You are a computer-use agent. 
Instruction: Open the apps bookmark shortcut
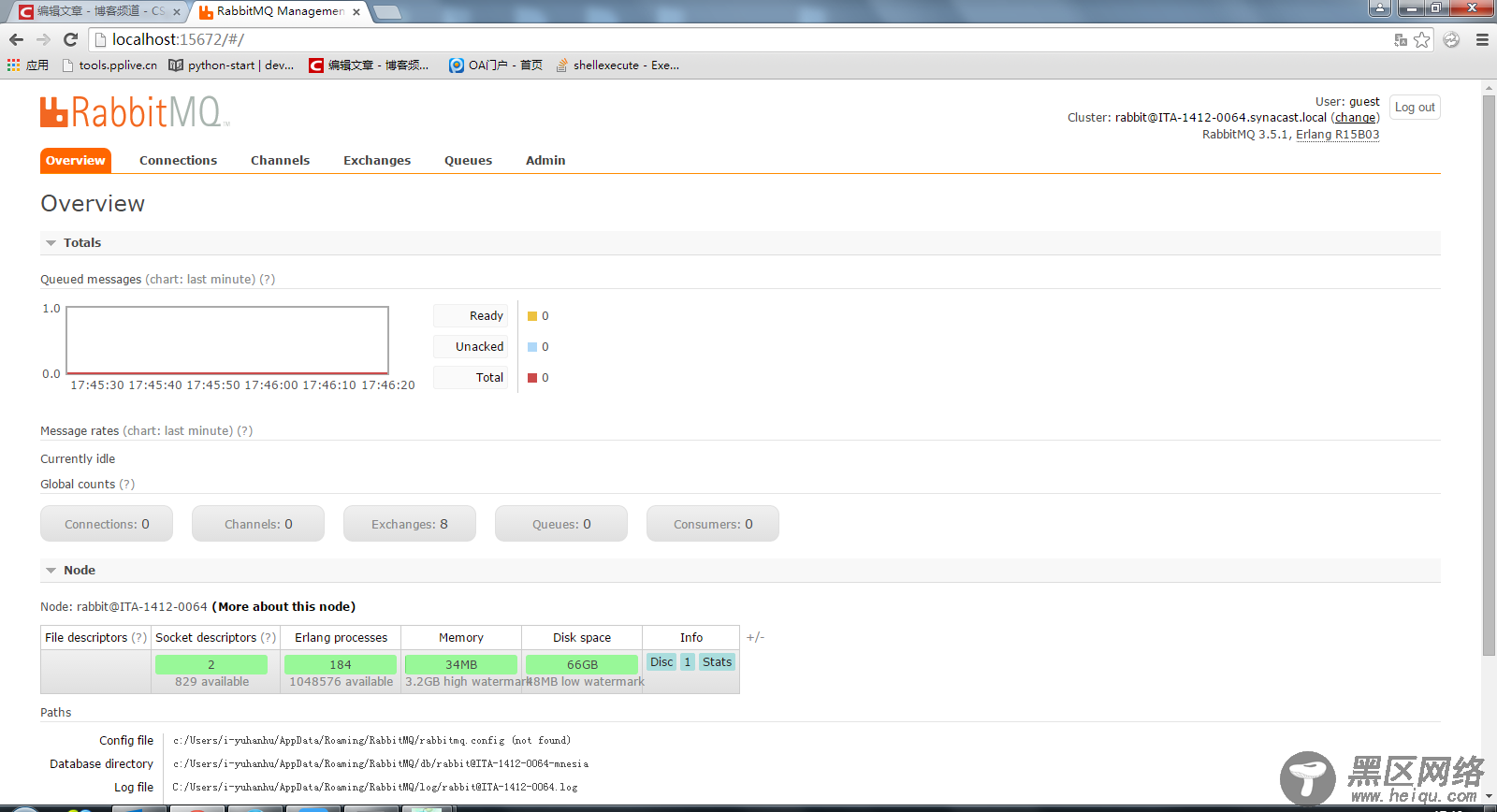pos(28,65)
